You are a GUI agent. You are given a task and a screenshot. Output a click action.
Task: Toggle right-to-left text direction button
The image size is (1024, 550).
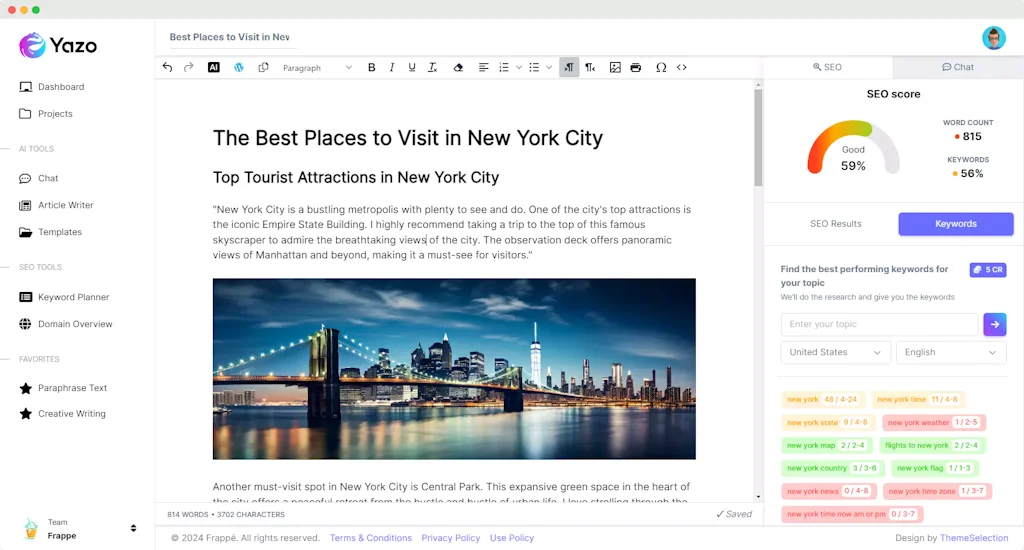pos(590,68)
